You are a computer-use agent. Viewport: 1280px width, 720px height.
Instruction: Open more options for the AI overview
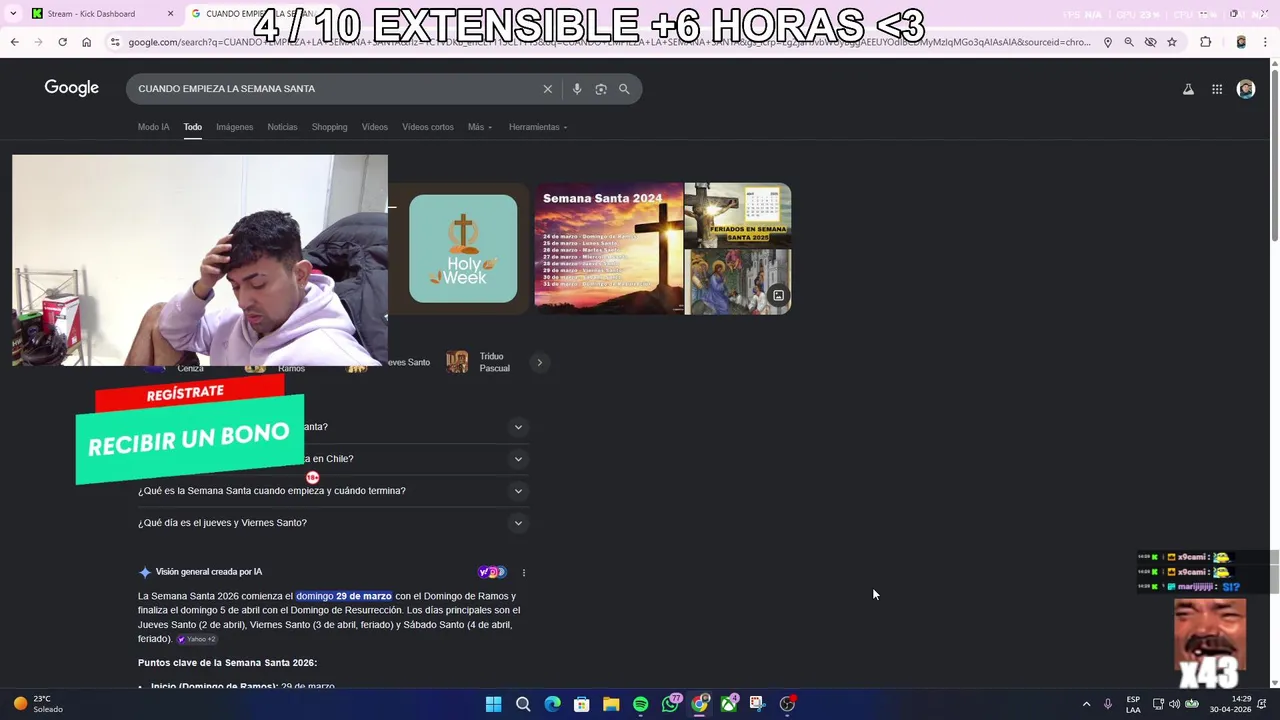pyautogui.click(x=523, y=573)
